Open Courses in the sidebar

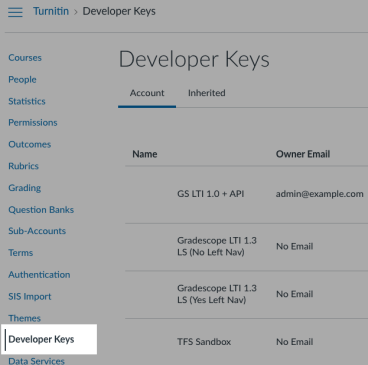point(25,58)
